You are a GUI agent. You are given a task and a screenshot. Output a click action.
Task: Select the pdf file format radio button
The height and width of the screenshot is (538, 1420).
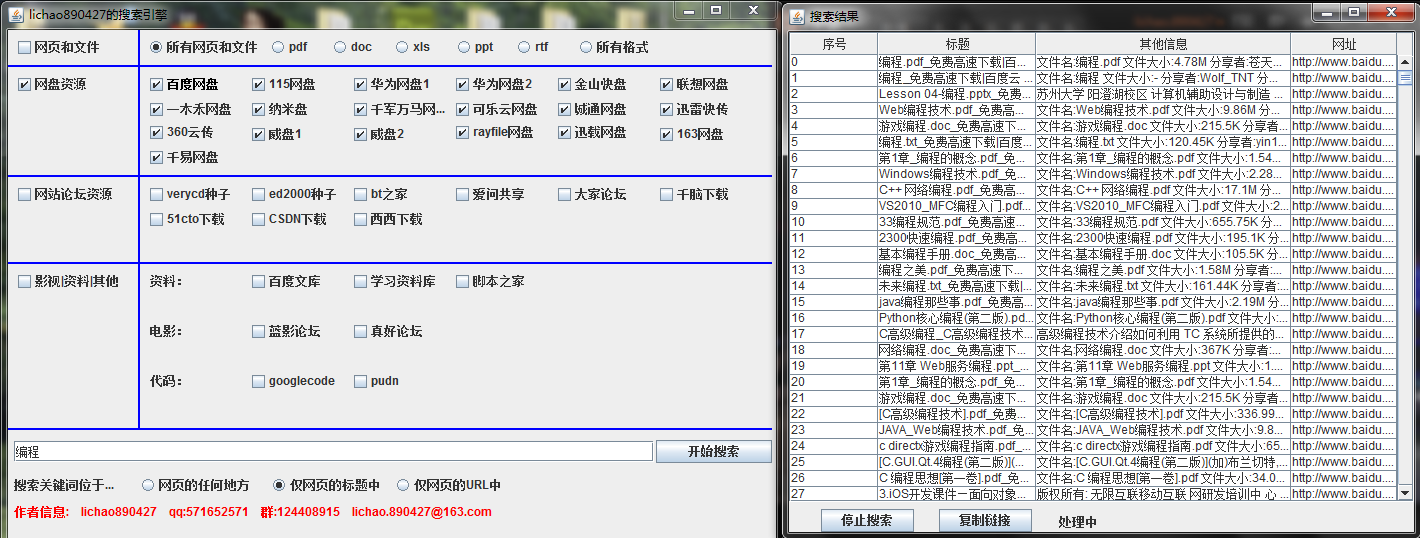[278, 47]
